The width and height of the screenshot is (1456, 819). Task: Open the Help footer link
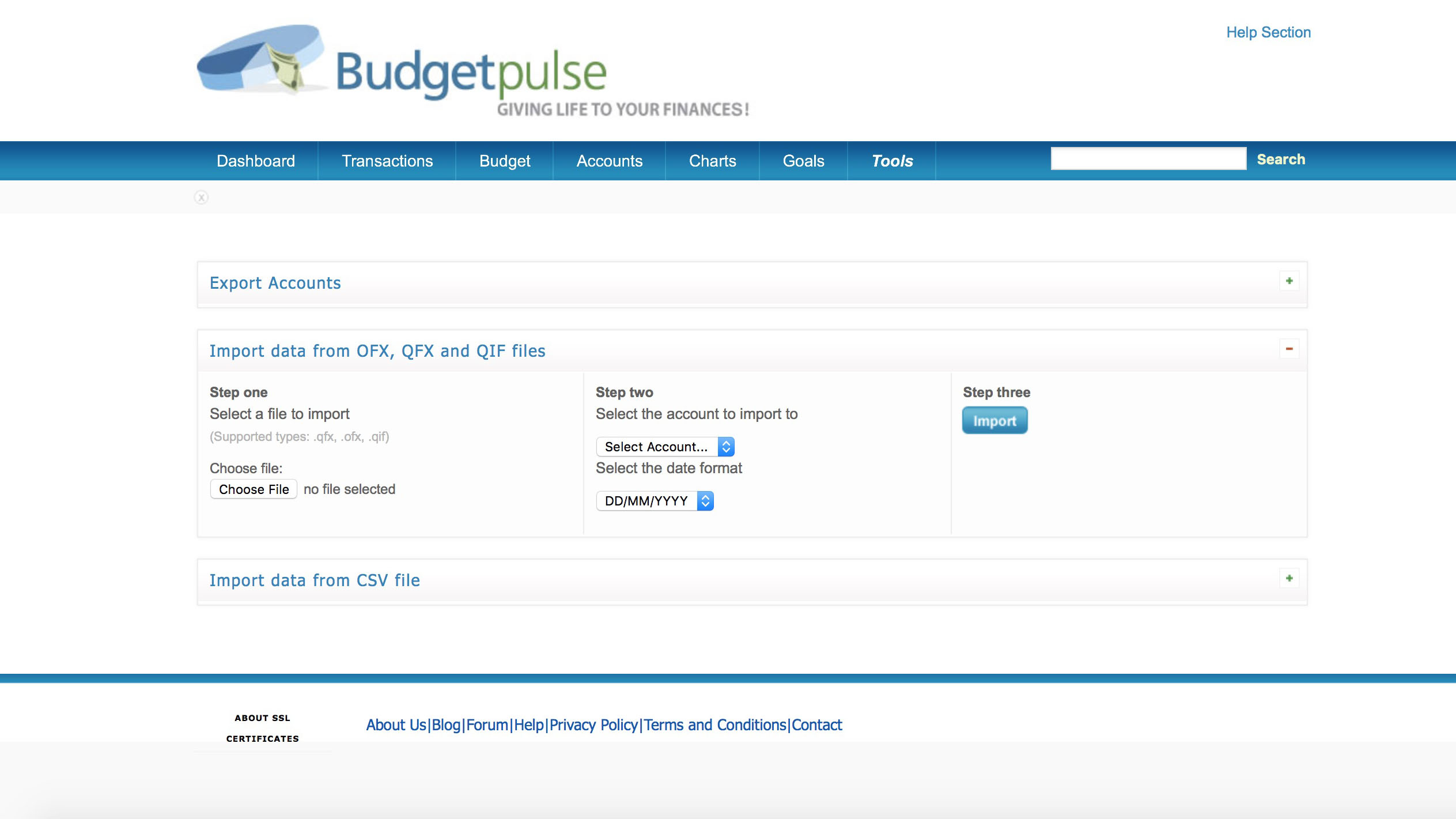529,725
